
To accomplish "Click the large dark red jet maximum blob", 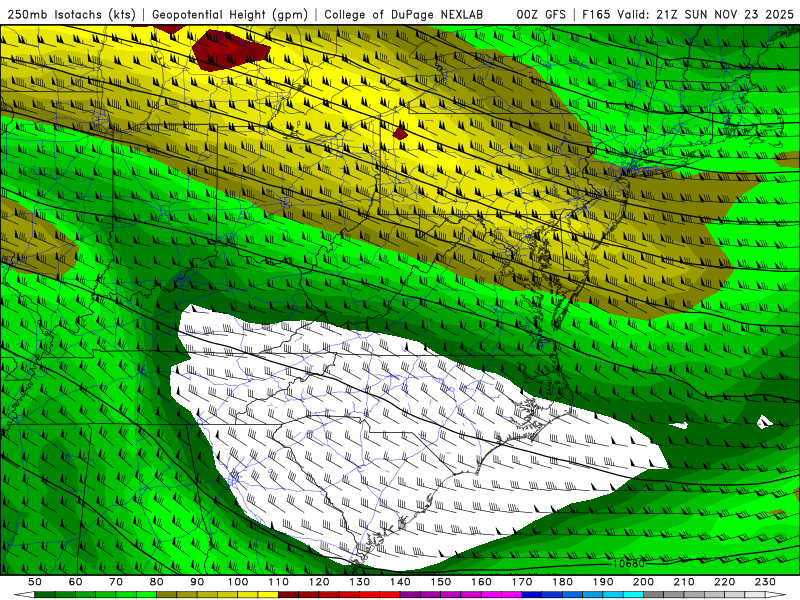I will [x=230, y=50].
